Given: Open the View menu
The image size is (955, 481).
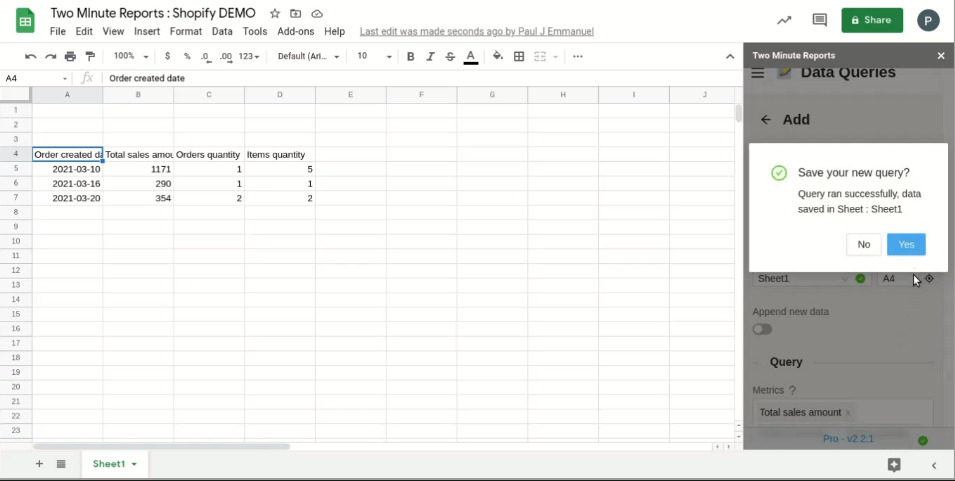Looking at the screenshot, I should [x=113, y=31].
